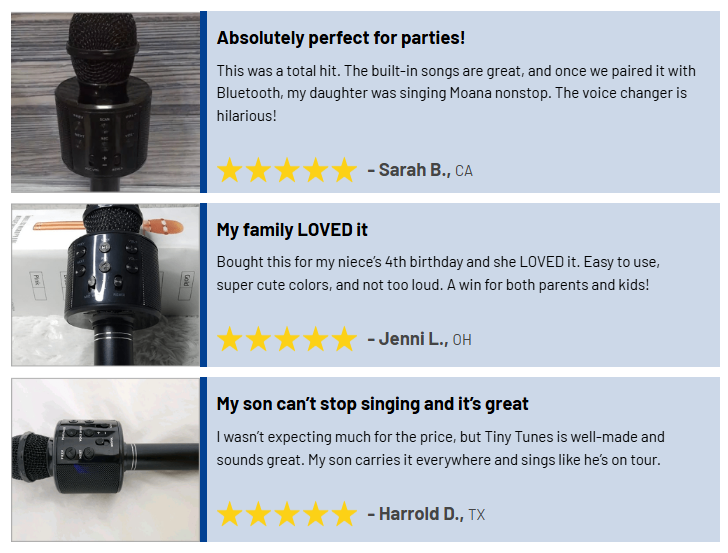Select the microphone thumbnail in Harrold D.'s review

pos(105,460)
